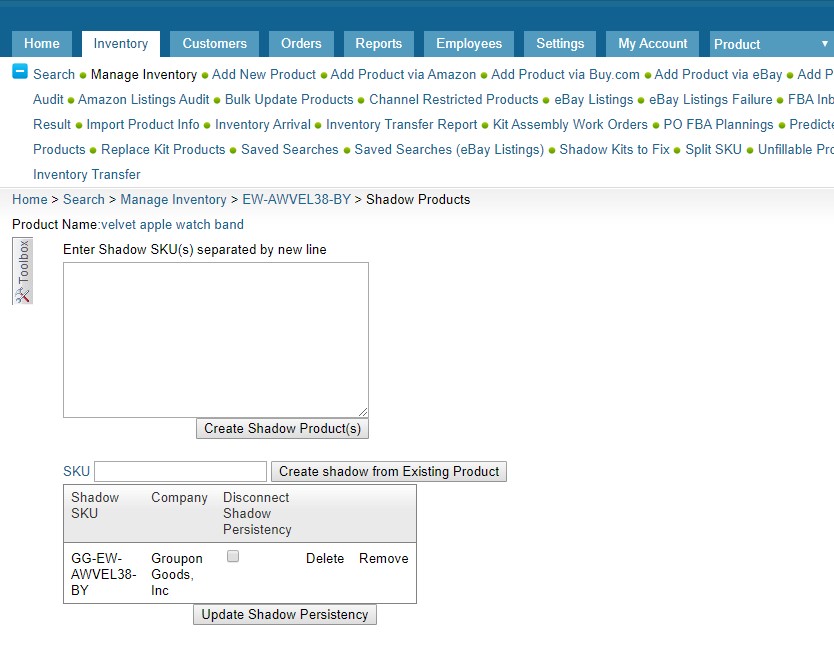Remove the GG-EW-AWVEL38-BY shadow SKU
This screenshot has width=834, height=645.
click(383, 558)
